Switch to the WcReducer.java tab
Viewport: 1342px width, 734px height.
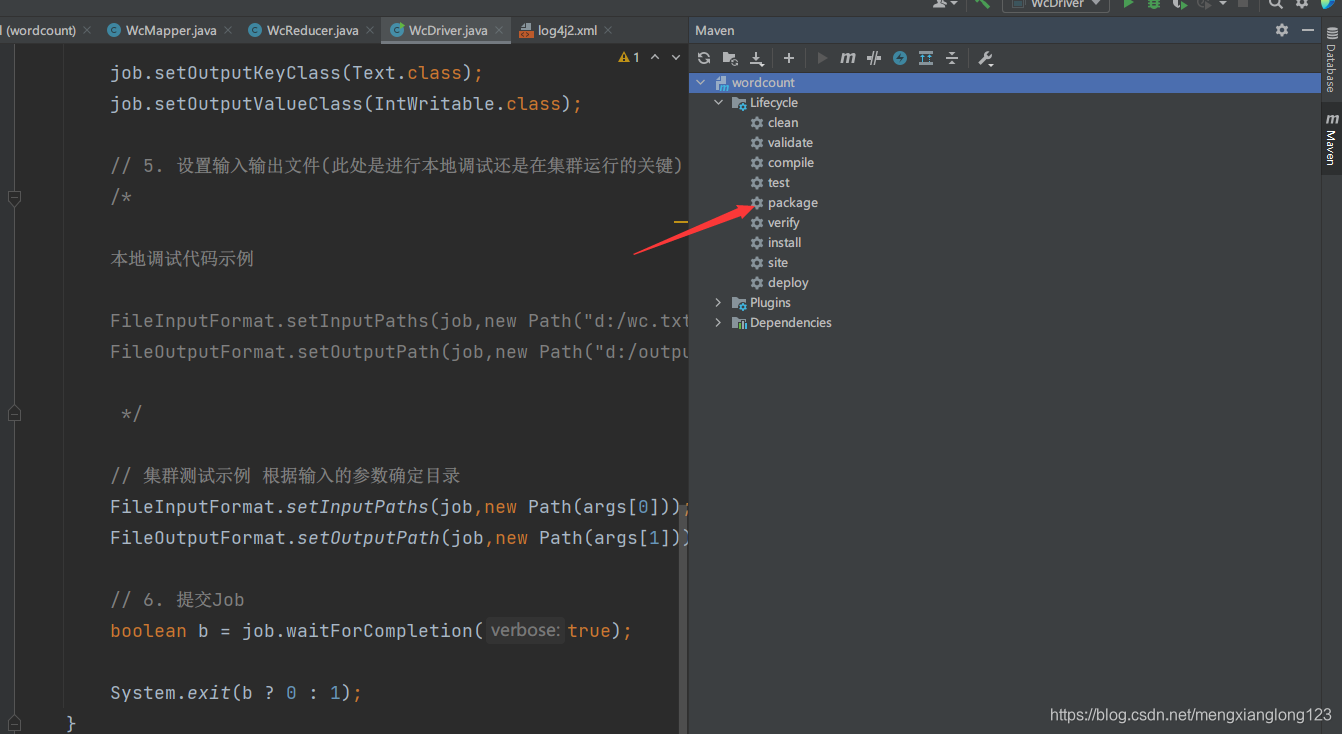tap(312, 30)
